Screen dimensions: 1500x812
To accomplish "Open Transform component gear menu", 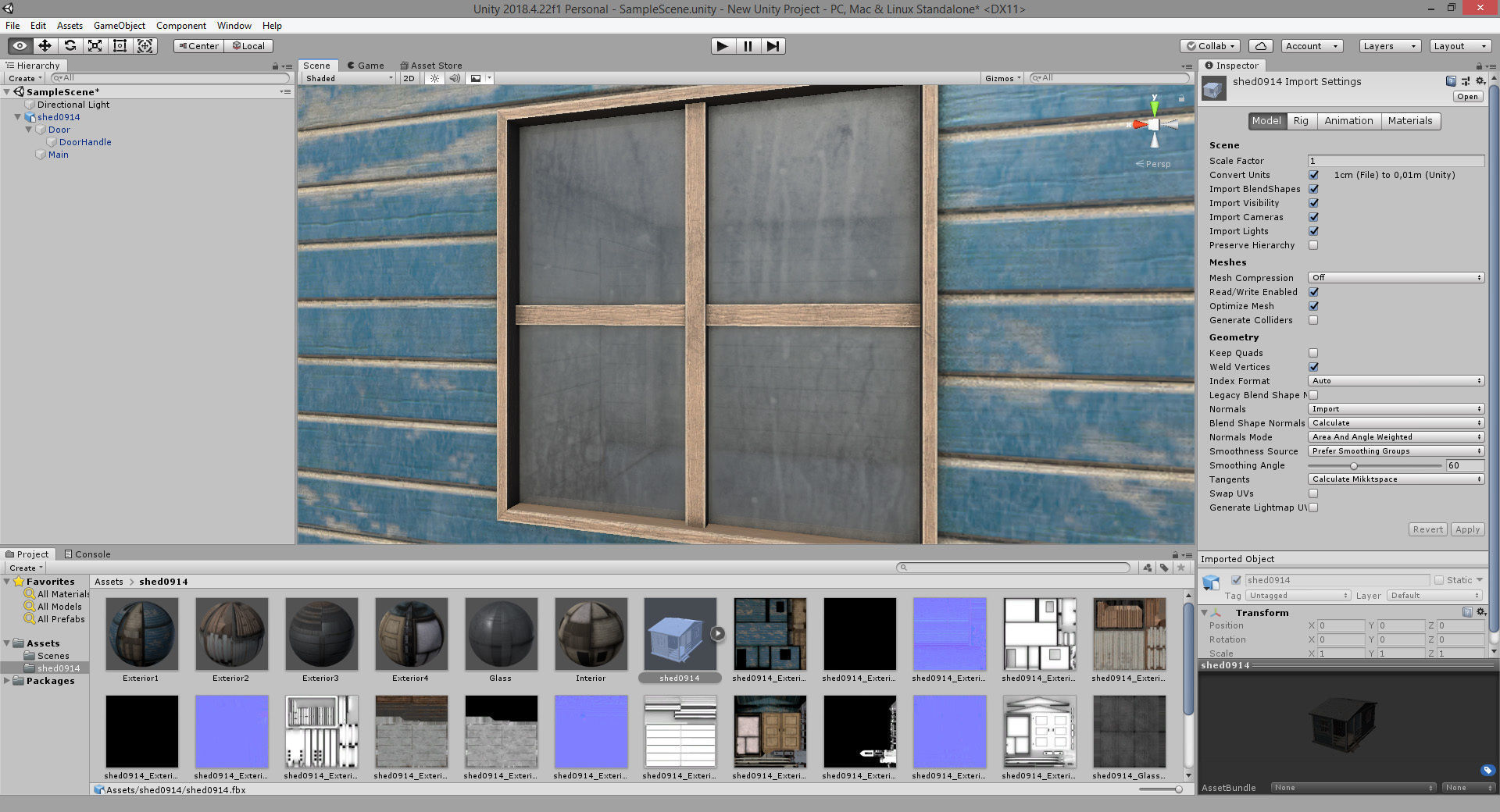I will pos(1481,612).
